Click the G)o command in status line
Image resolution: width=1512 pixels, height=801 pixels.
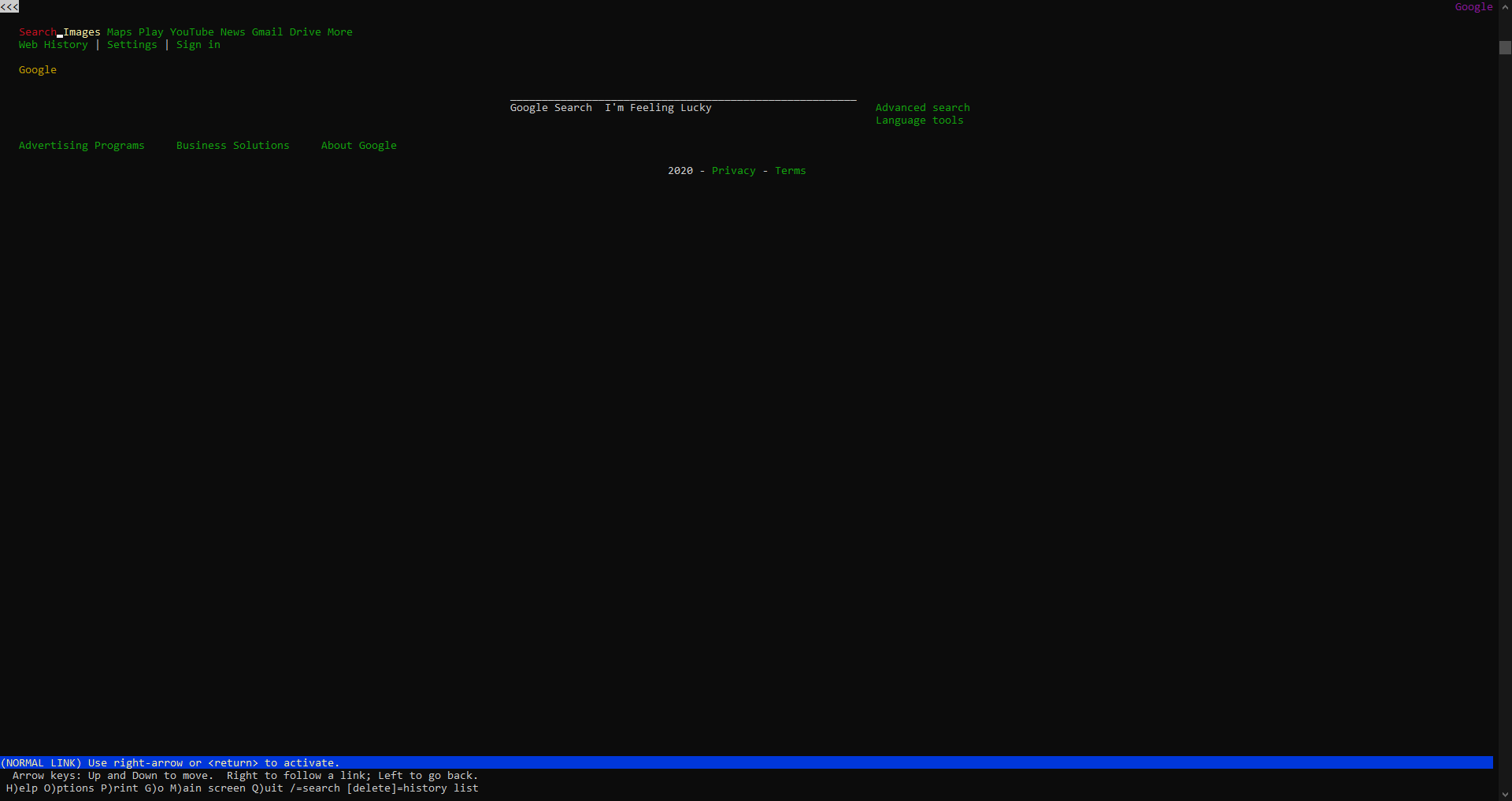pyautogui.click(x=154, y=788)
